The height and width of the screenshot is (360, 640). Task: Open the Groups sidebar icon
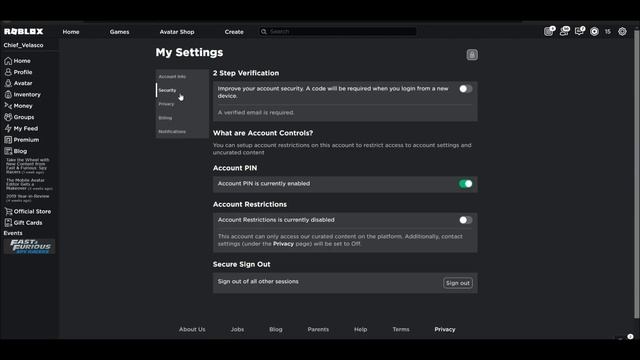(8, 117)
